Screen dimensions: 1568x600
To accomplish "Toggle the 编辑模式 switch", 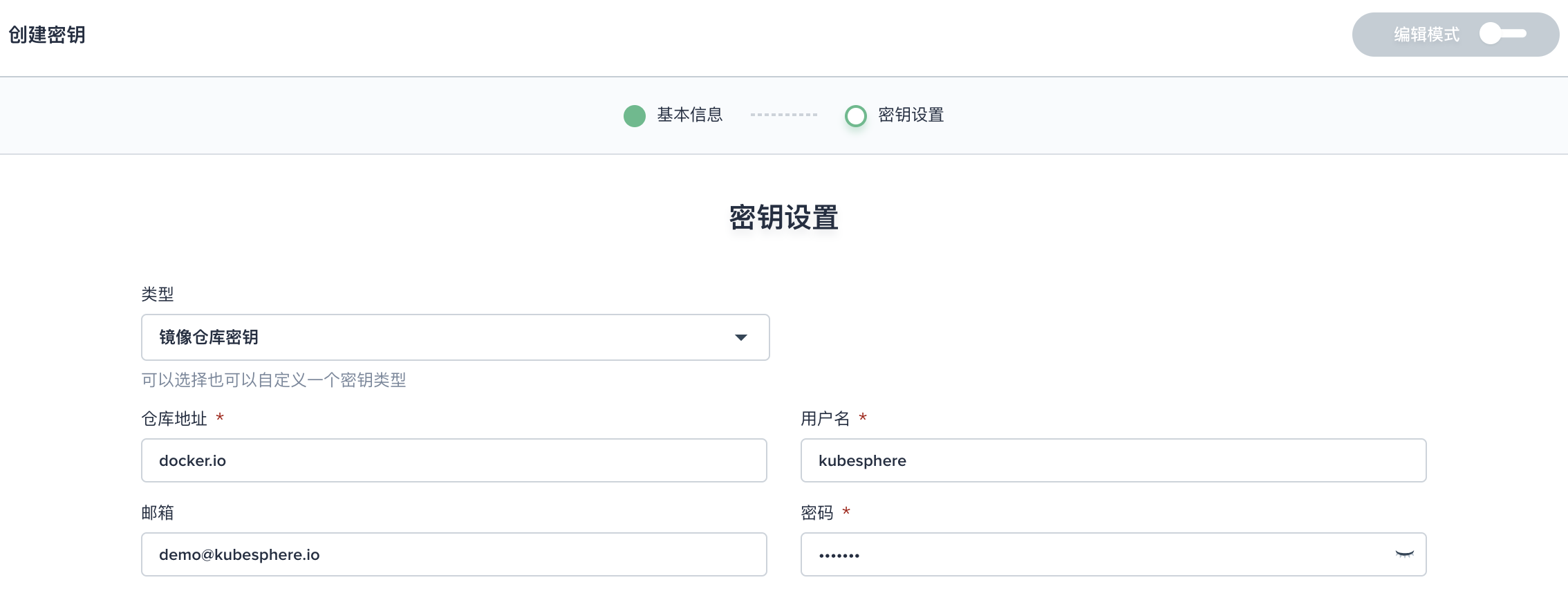I will click(1502, 34).
